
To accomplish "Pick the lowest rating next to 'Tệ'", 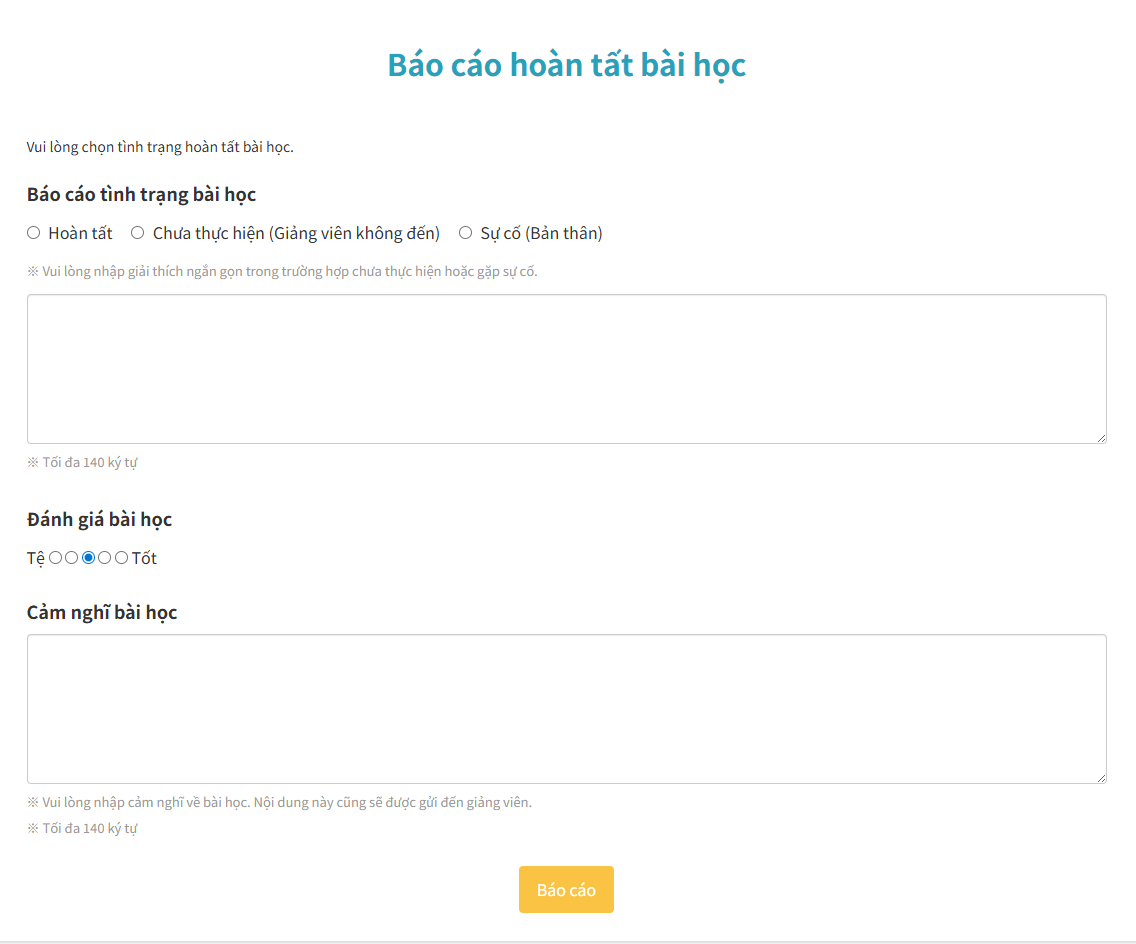I will (x=55, y=558).
